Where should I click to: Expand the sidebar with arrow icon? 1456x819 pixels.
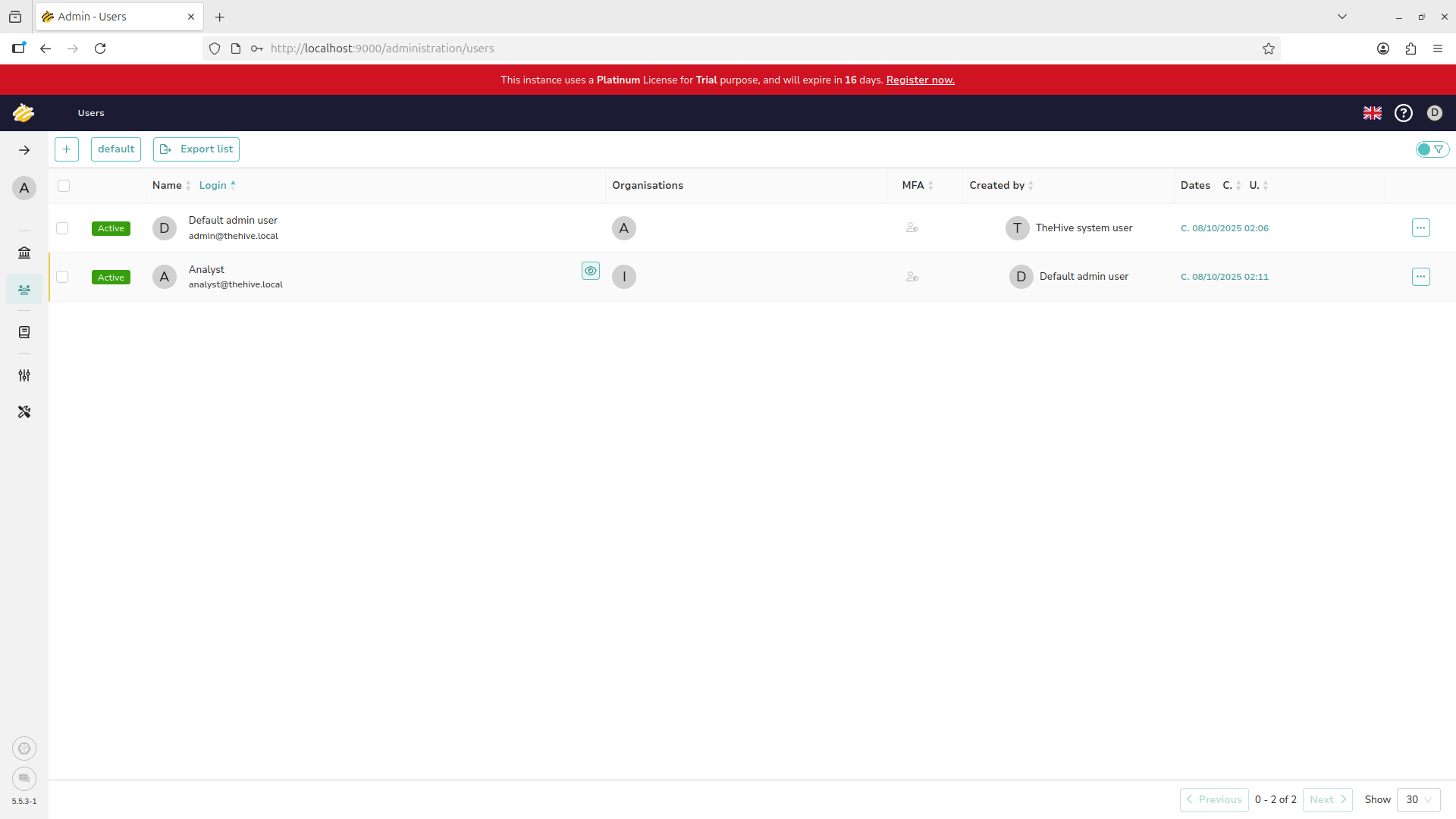(x=24, y=150)
